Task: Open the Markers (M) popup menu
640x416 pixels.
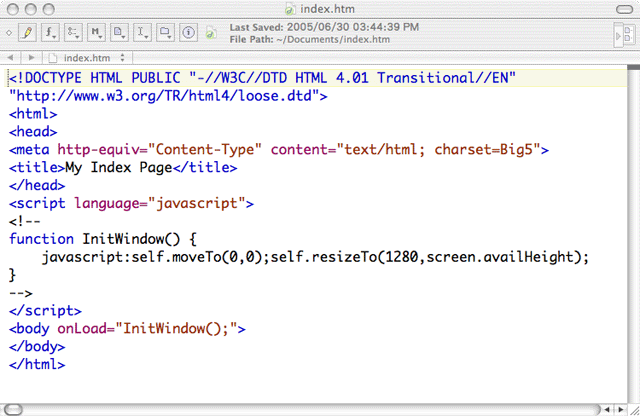Action: 96,32
